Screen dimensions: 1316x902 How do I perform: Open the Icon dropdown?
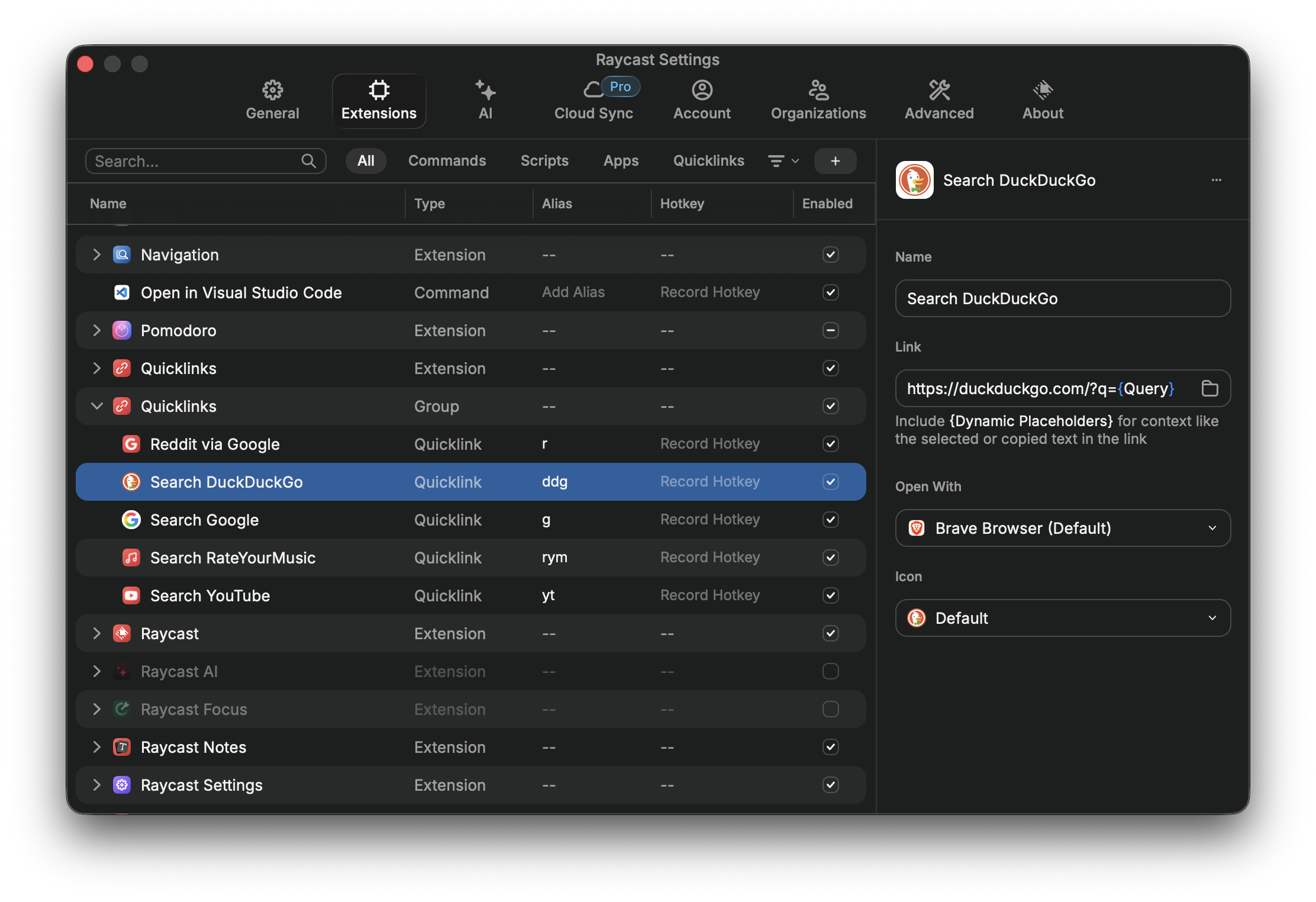click(1063, 618)
